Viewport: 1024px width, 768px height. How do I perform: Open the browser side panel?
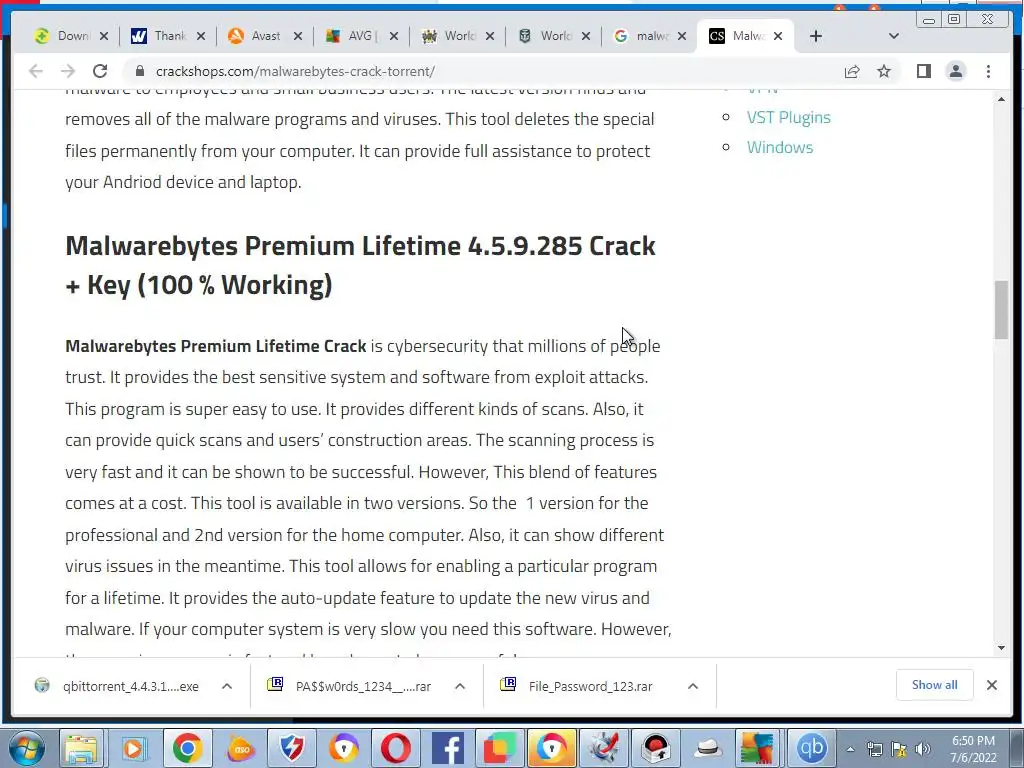click(x=923, y=71)
